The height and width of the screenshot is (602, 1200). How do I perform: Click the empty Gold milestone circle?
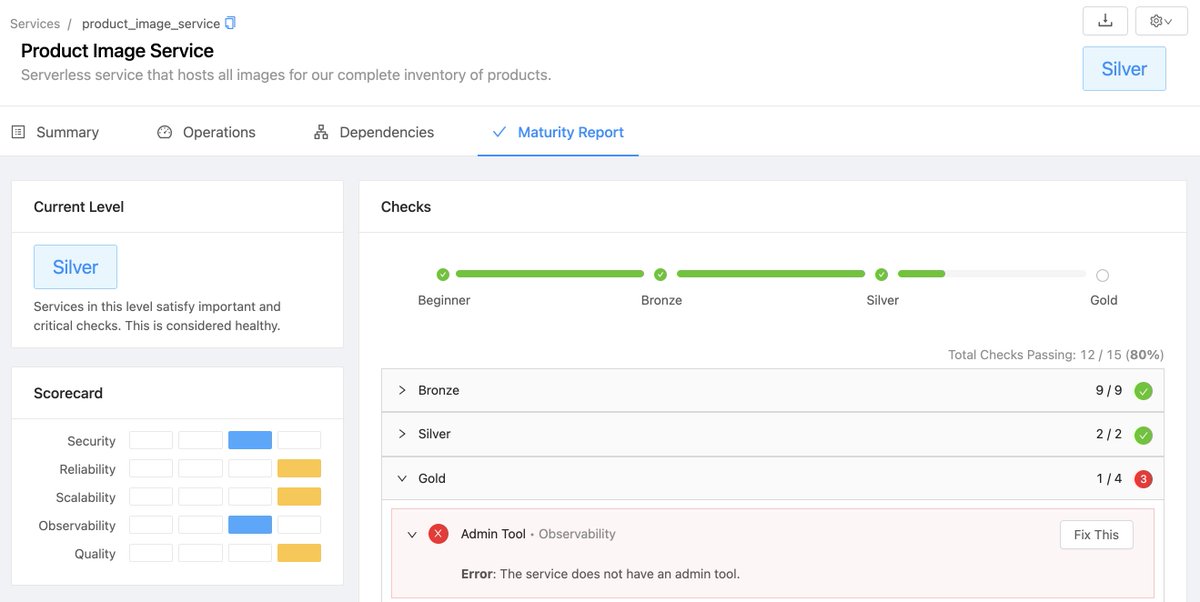pyautogui.click(x=1102, y=273)
